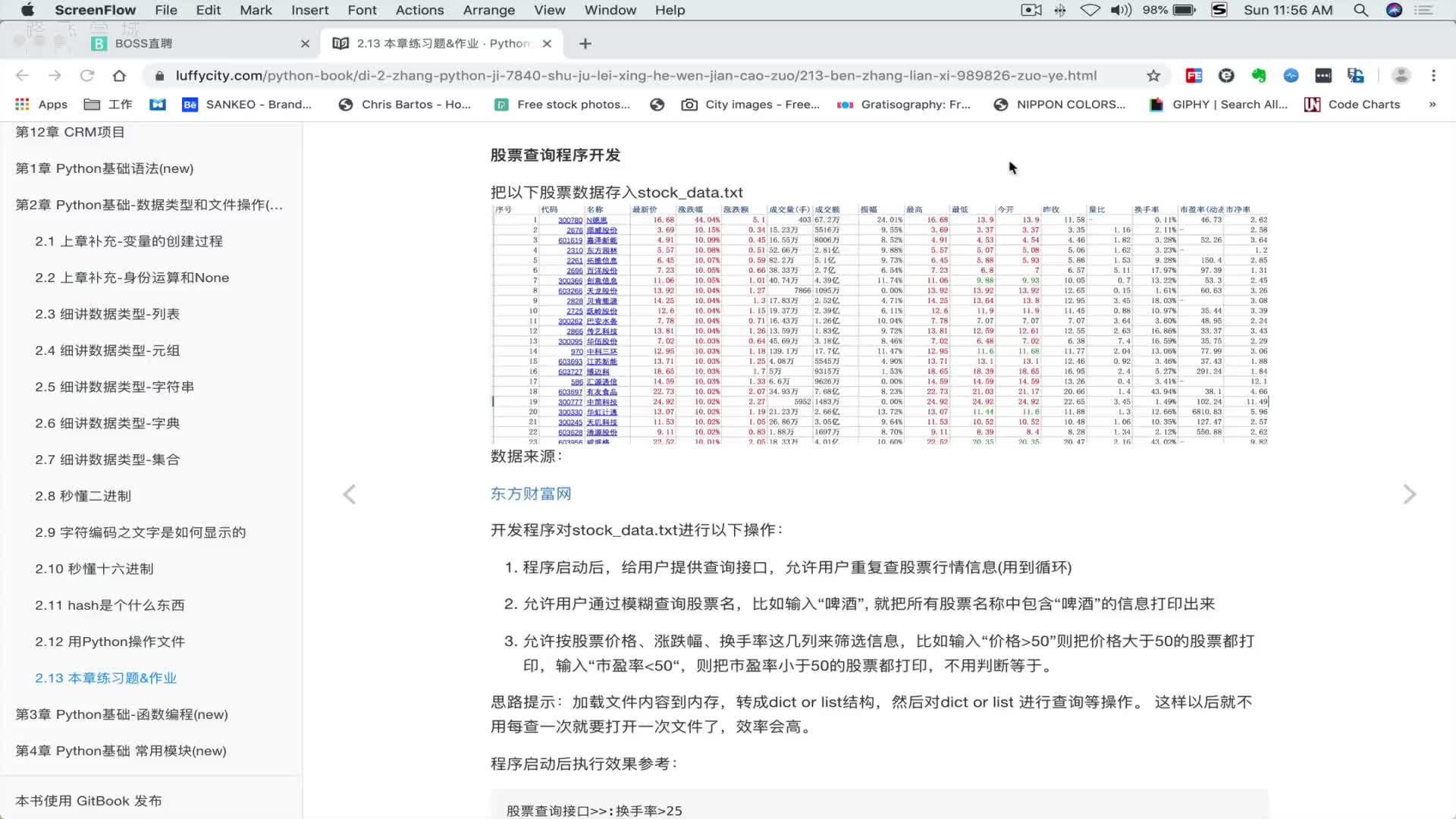1456x819 pixels.
Task: Click the battery status icon
Action: click(1184, 10)
